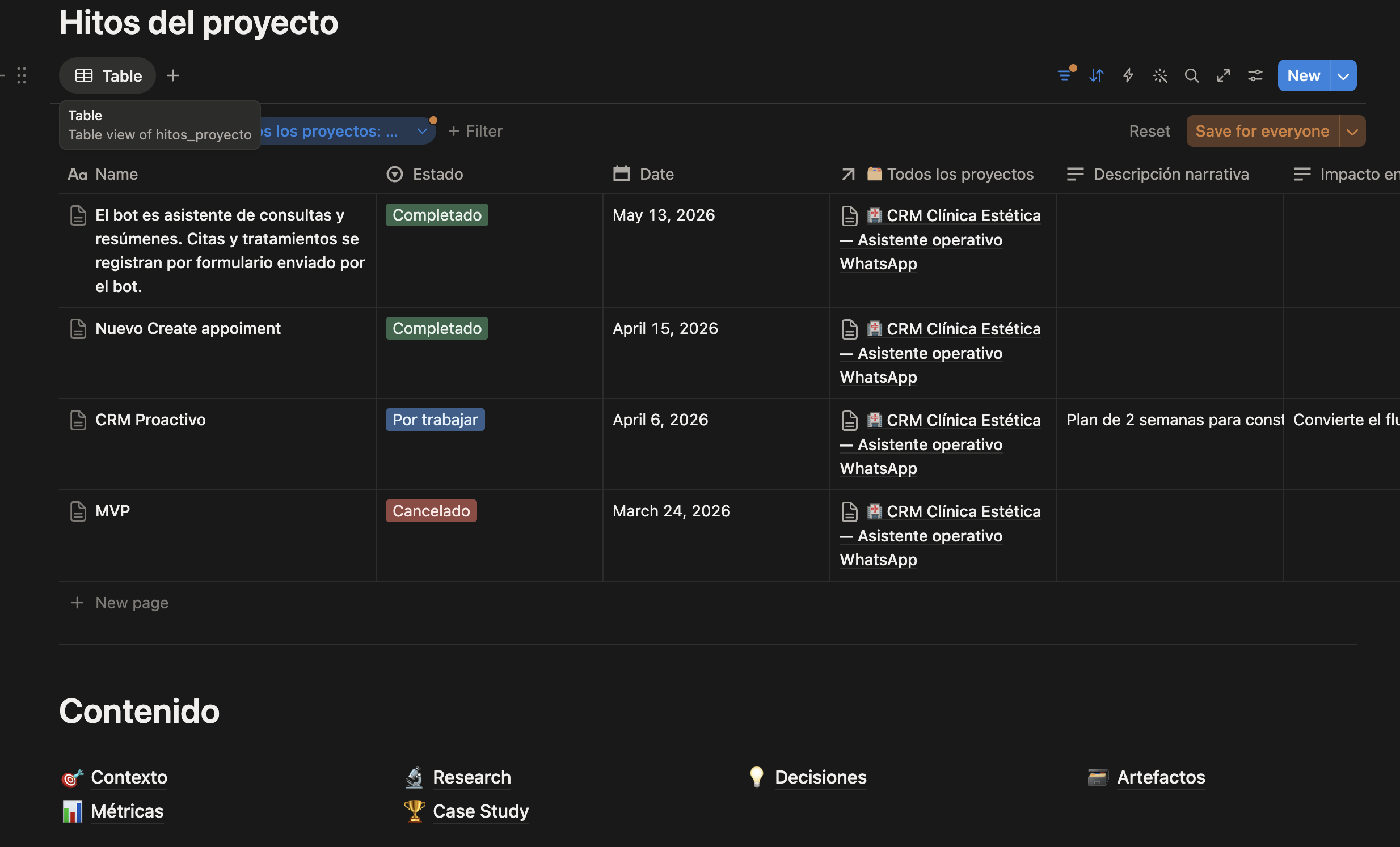This screenshot has width=1400, height=847.
Task: Open the dropdown arrow beside Save for everyone
Action: point(1352,131)
